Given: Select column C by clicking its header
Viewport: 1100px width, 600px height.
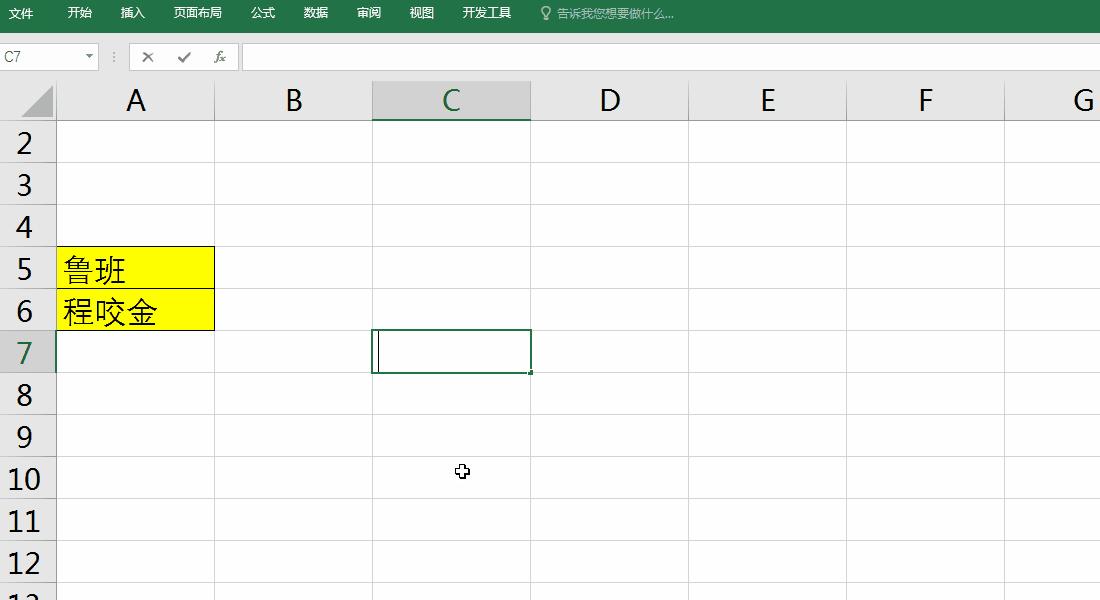Looking at the screenshot, I should click(451, 100).
